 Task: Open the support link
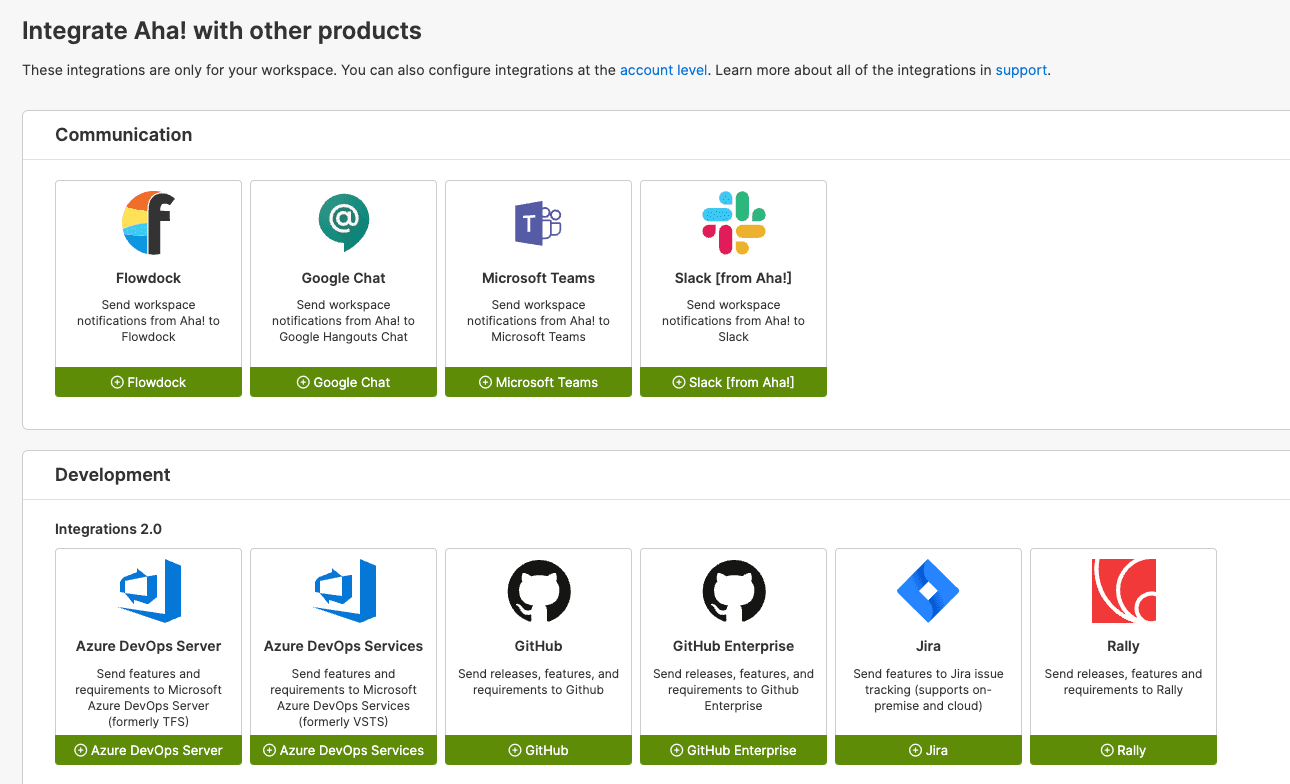[x=1021, y=70]
